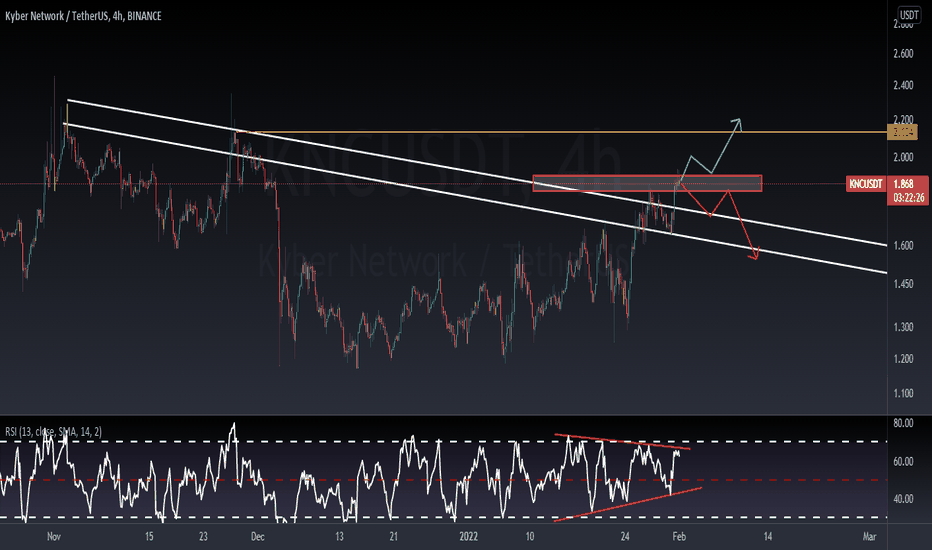Click the 60.00 RSI scale label
The image size is (932, 550).
(903, 461)
